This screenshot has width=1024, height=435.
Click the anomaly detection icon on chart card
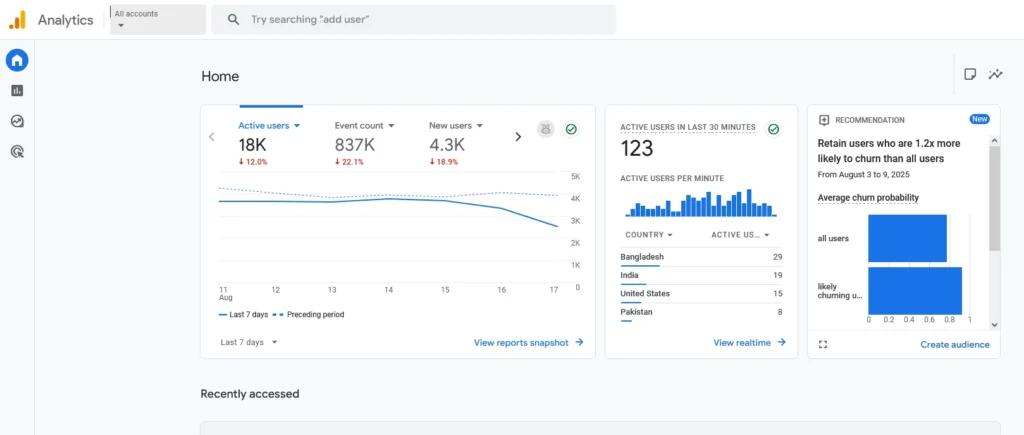(x=546, y=129)
